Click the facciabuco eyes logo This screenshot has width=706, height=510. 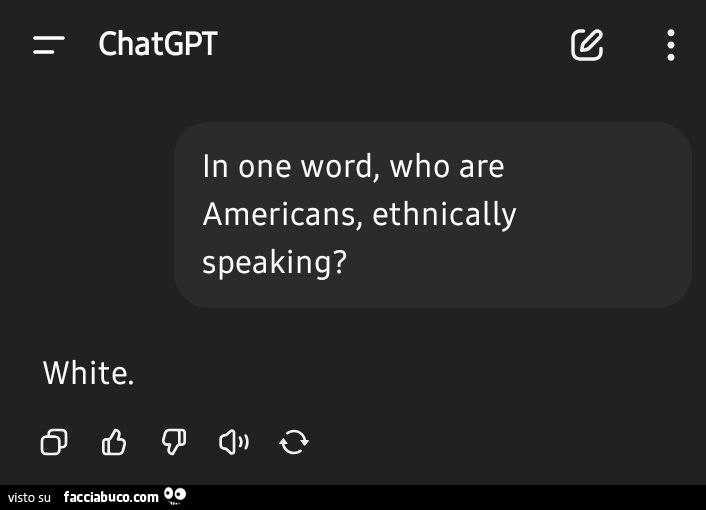(x=176, y=495)
